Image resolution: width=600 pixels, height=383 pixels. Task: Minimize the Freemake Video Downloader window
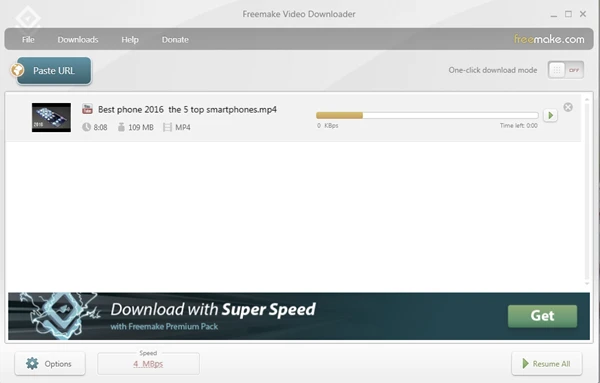click(554, 15)
